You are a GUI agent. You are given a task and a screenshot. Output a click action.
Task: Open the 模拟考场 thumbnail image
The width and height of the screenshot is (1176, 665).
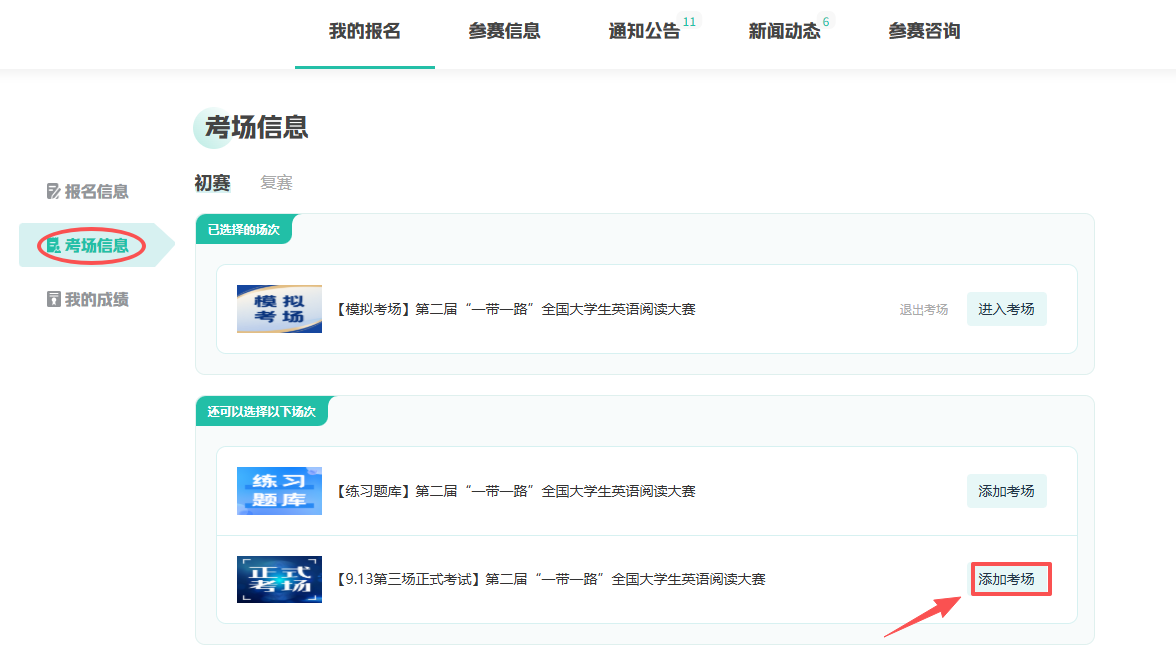coord(279,309)
